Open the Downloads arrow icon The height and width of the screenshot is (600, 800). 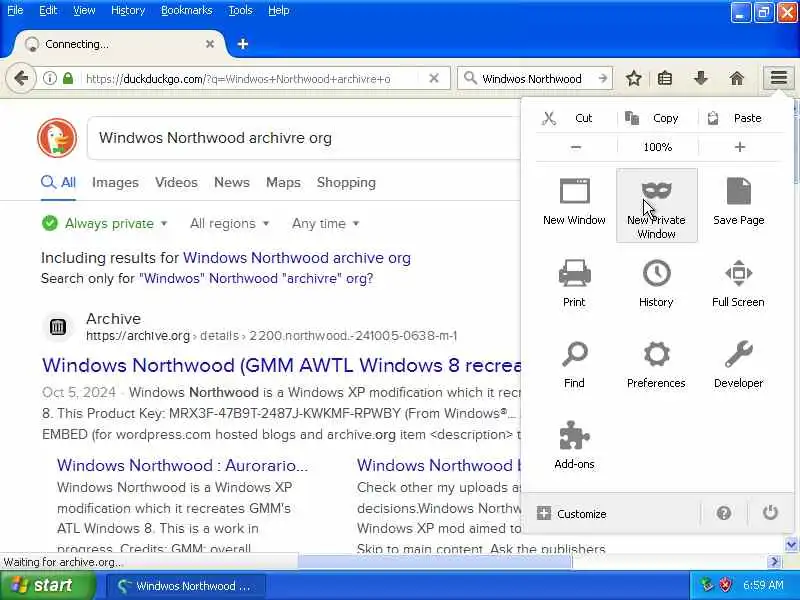701,78
